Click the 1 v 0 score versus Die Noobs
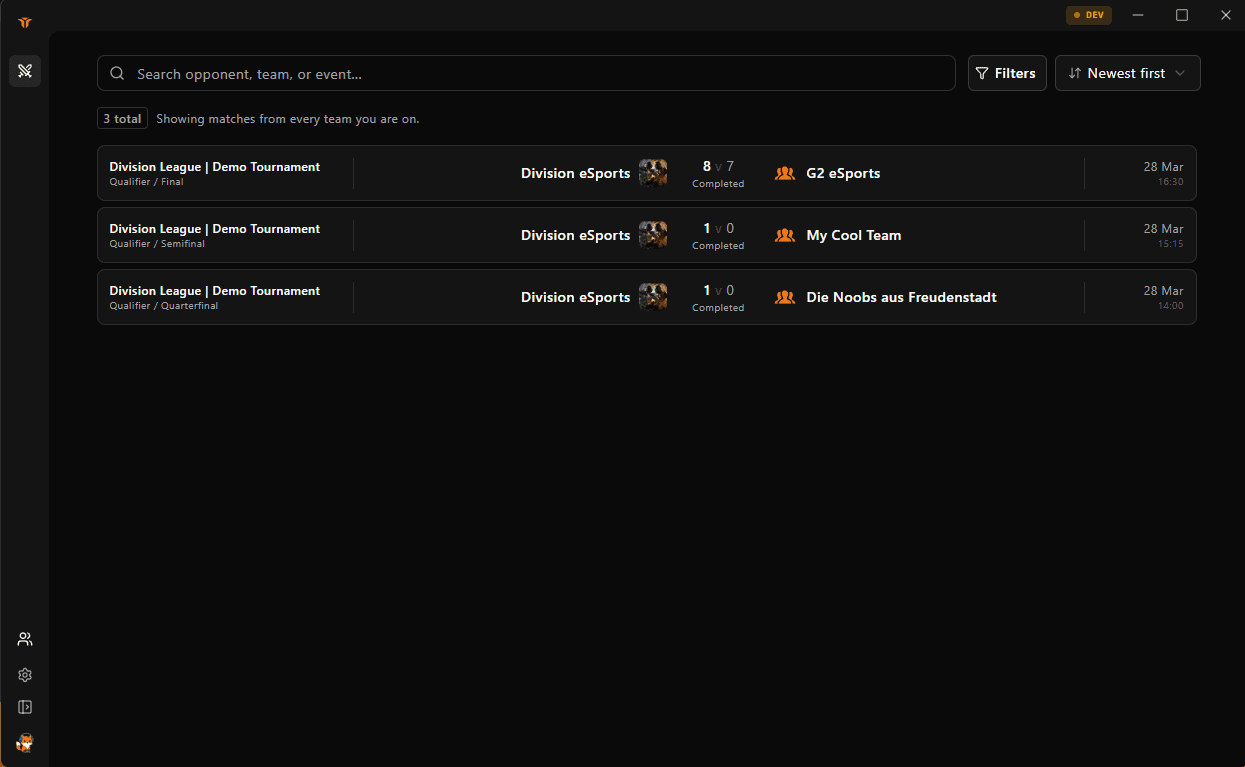Viewport: 1245px width, 767px height. click(x=718, y=290)
